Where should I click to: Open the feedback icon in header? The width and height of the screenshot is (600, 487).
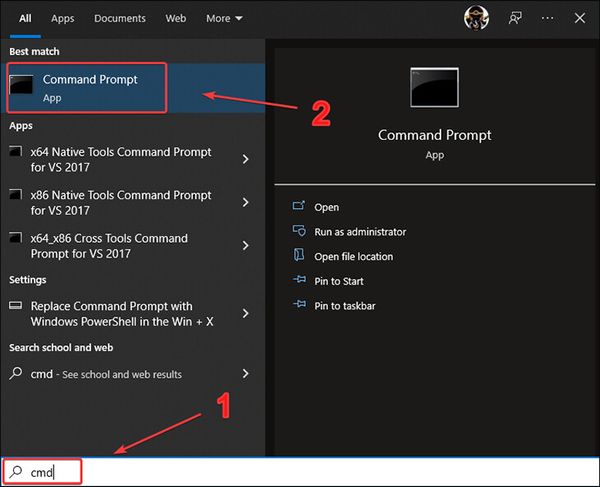(x=517, y=18)
